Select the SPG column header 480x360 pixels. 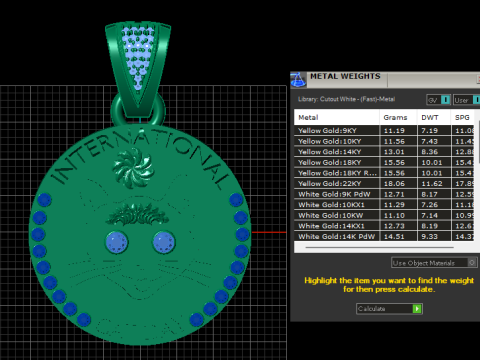pyautogui.click(x=463, y=117)
